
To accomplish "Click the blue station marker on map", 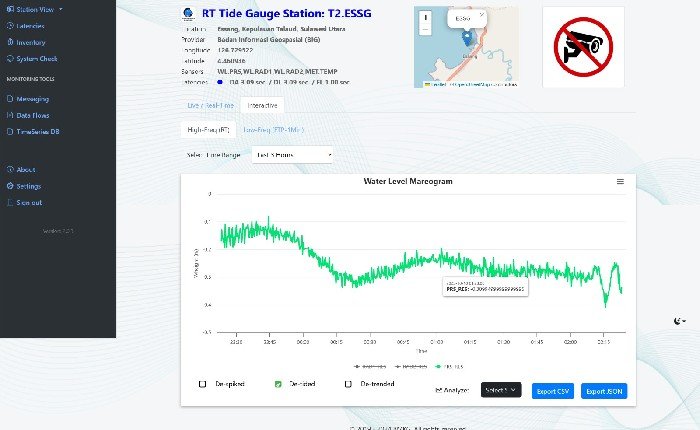I will click(x=468, y=38).
